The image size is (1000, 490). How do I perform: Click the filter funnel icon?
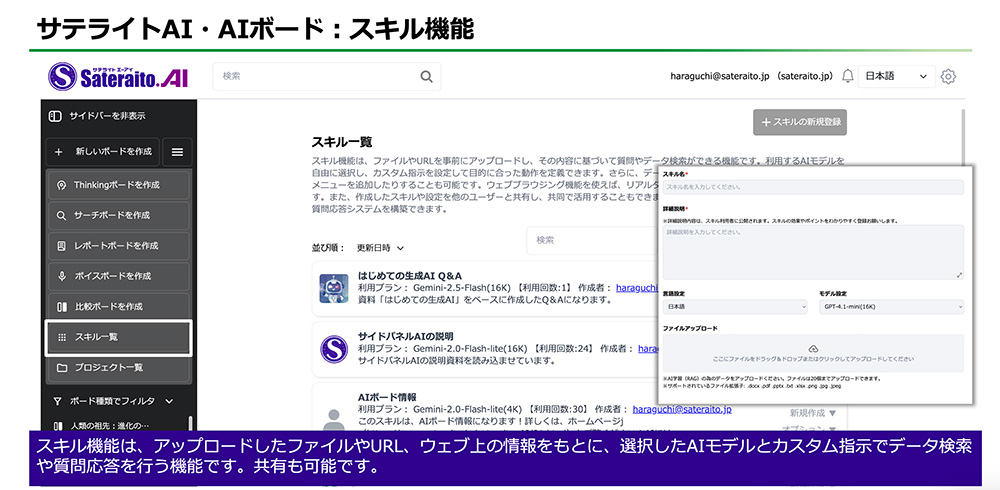[x=58, y=401]
